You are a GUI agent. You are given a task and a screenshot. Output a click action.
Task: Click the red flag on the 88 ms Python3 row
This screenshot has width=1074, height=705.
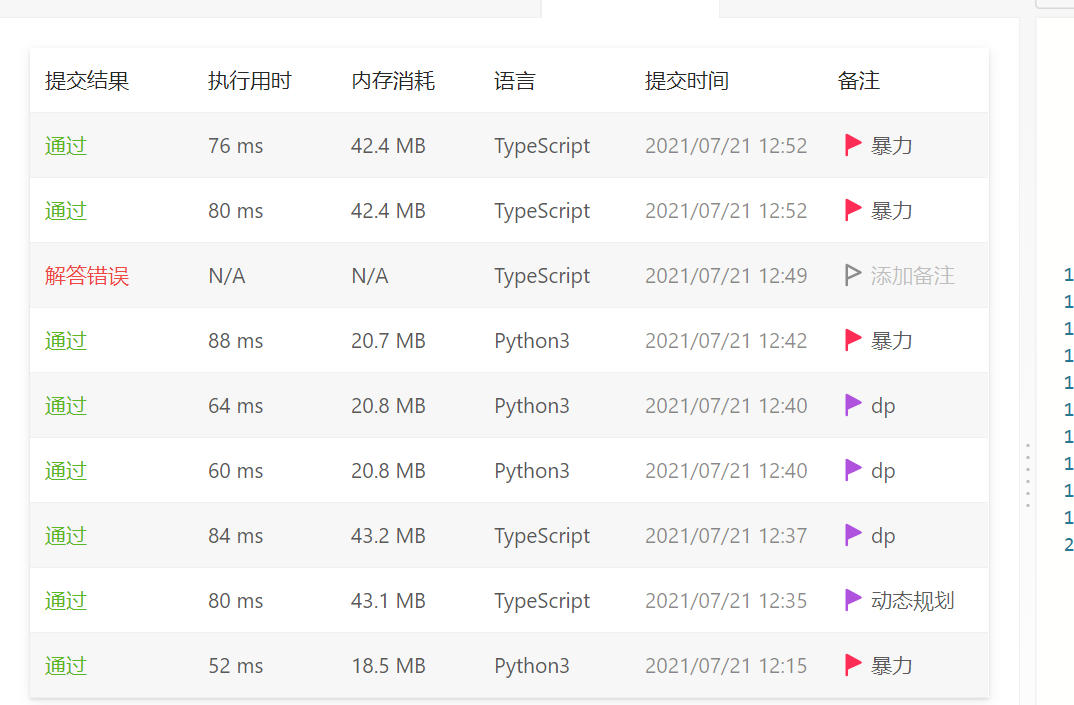(x=853, y=340)
